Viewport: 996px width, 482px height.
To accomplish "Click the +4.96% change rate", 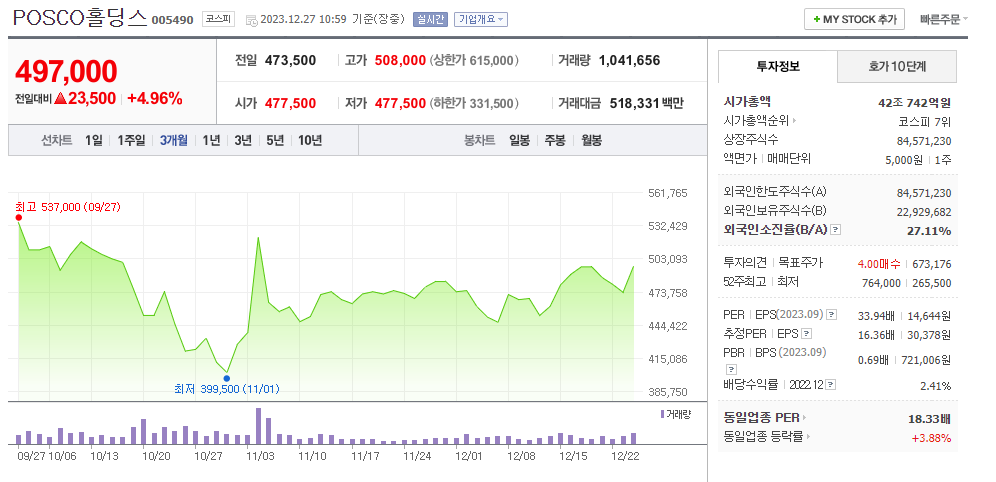I will point(155,98).
